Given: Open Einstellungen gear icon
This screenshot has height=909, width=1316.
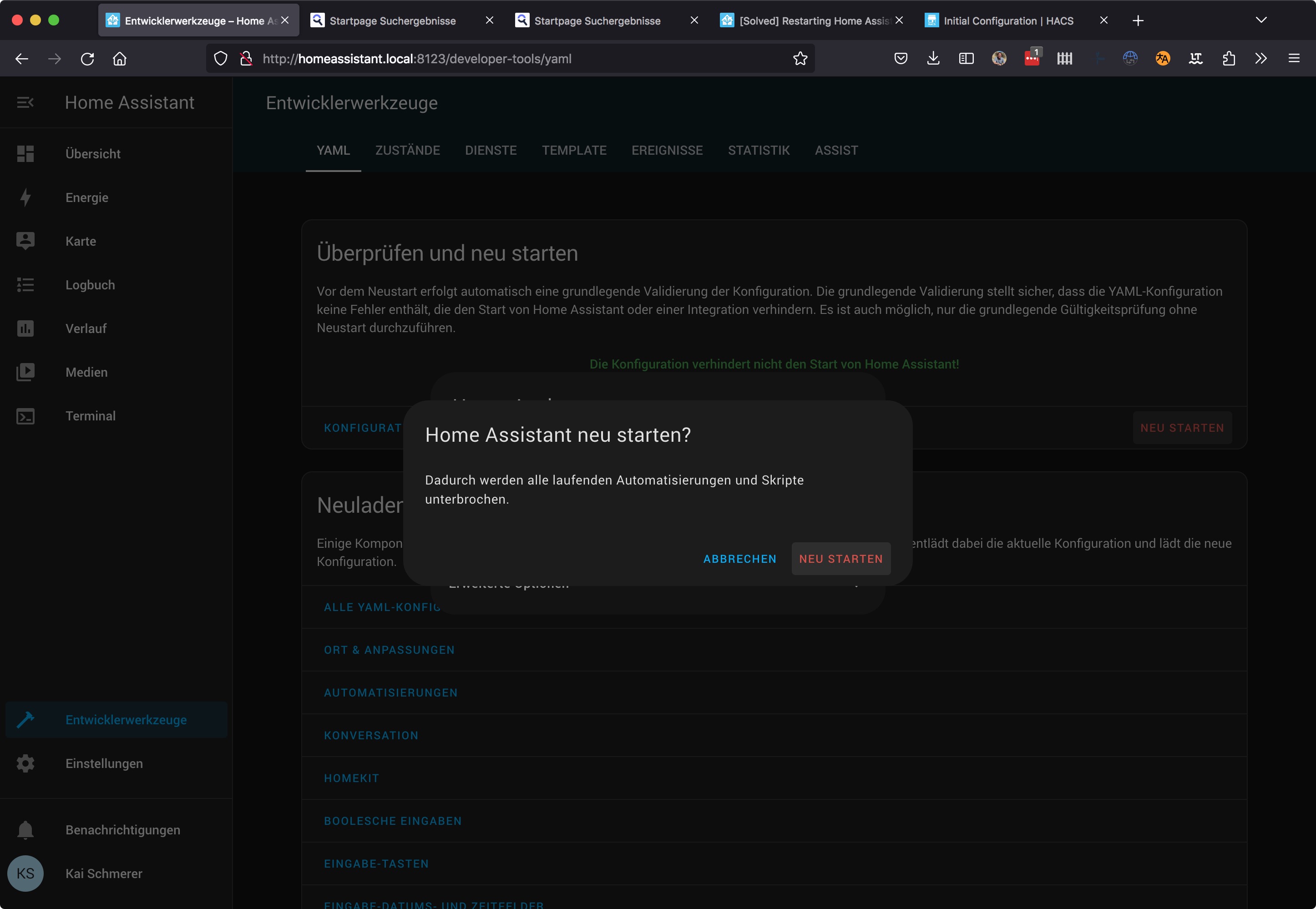Looking at the screenshot, I should tap(25, 763).
